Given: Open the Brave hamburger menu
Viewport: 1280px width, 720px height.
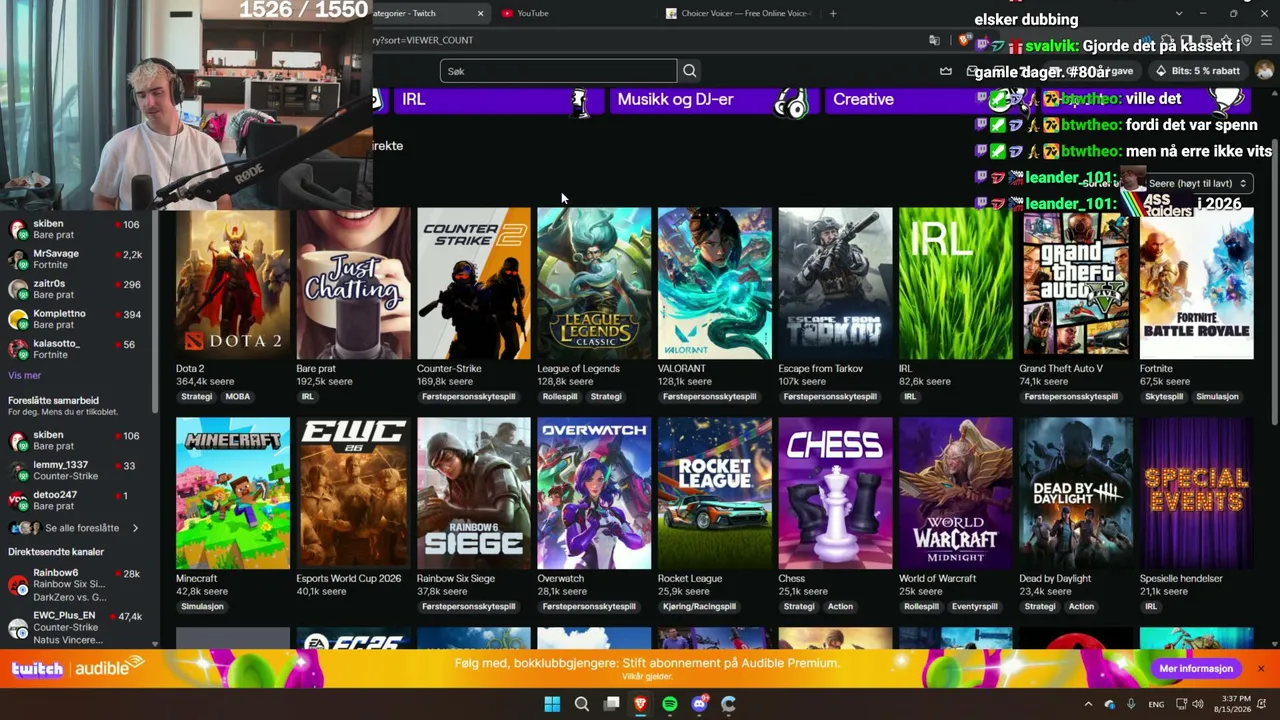Looking at the screenshot, I should tap(1267, 40).
